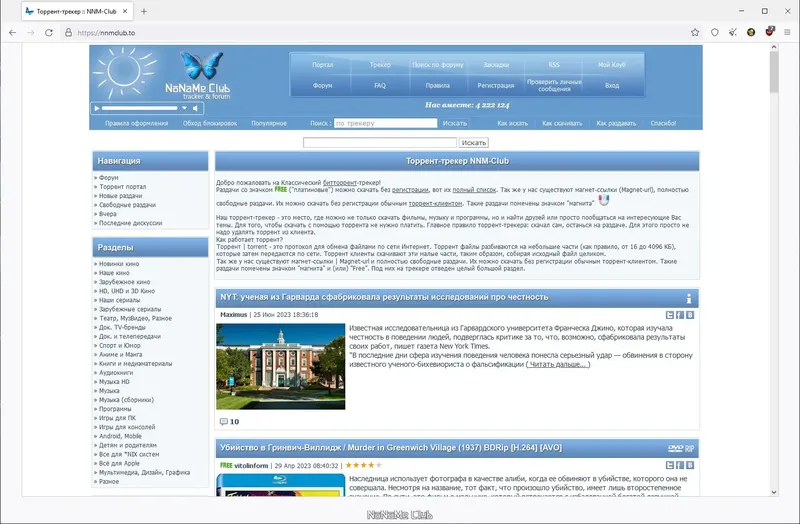Play the header audio player
The width and height of the screenshot is (800, 524).
click(x=96, y=108)
